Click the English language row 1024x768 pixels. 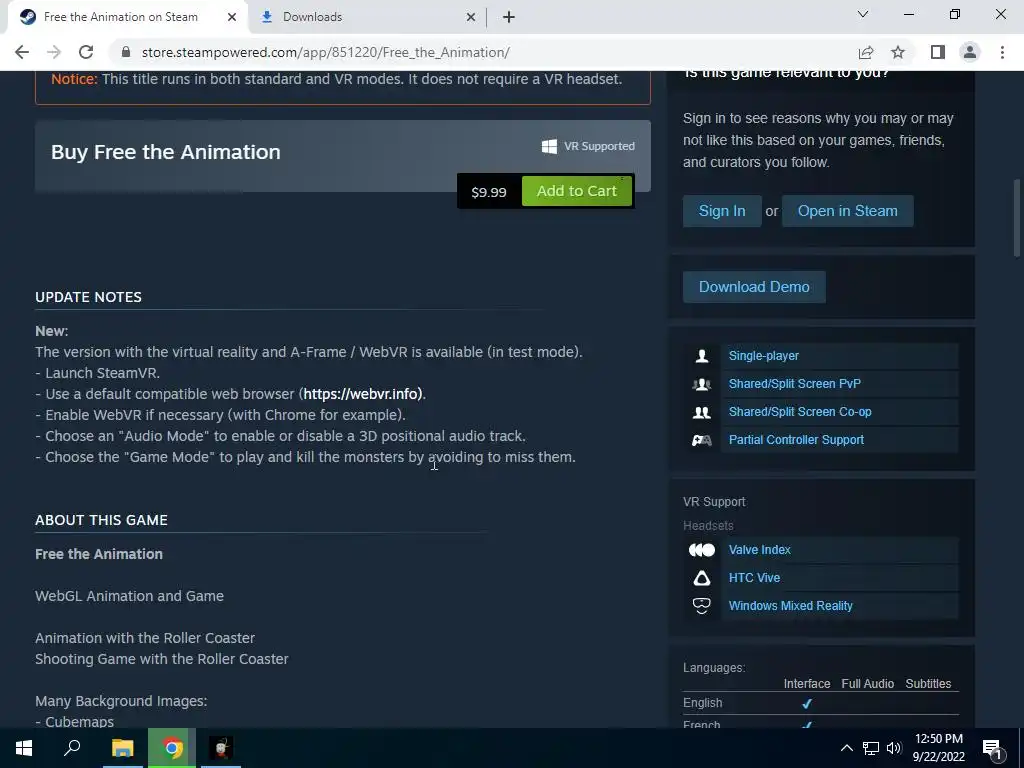tap(821, 703)
